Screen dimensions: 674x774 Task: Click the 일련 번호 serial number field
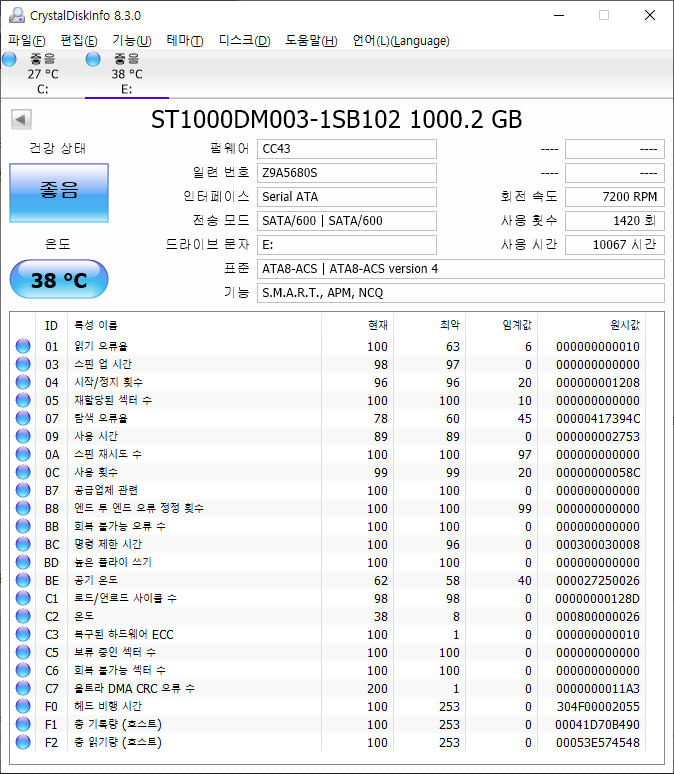346,173
